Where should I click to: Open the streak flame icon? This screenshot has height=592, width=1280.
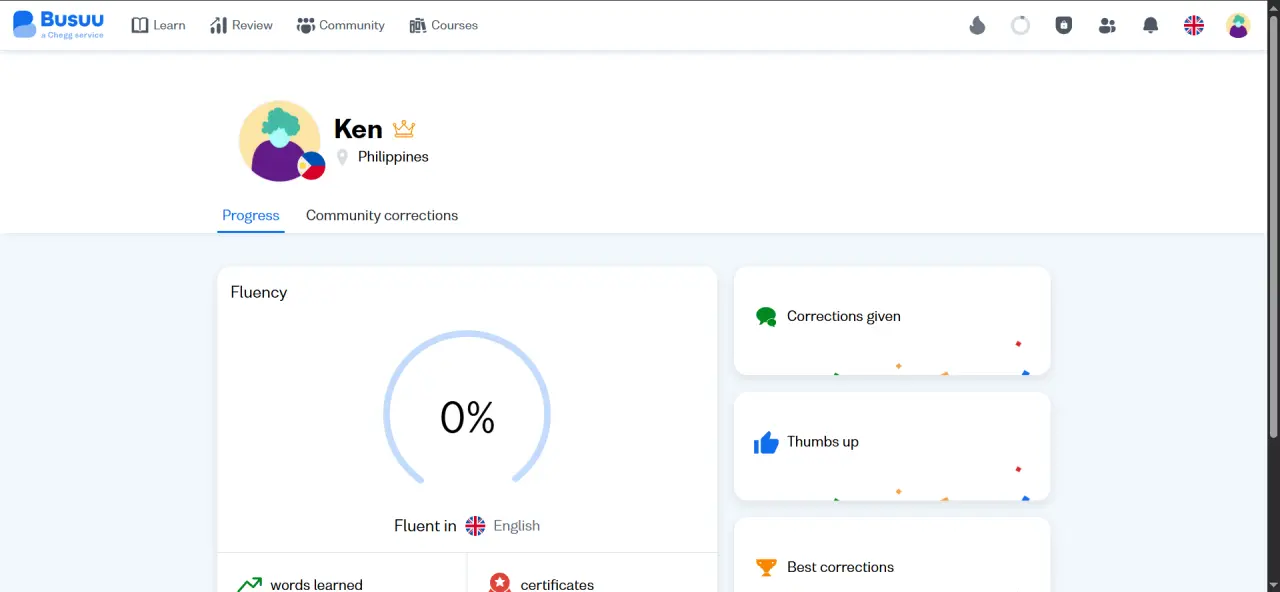[977, 25]
